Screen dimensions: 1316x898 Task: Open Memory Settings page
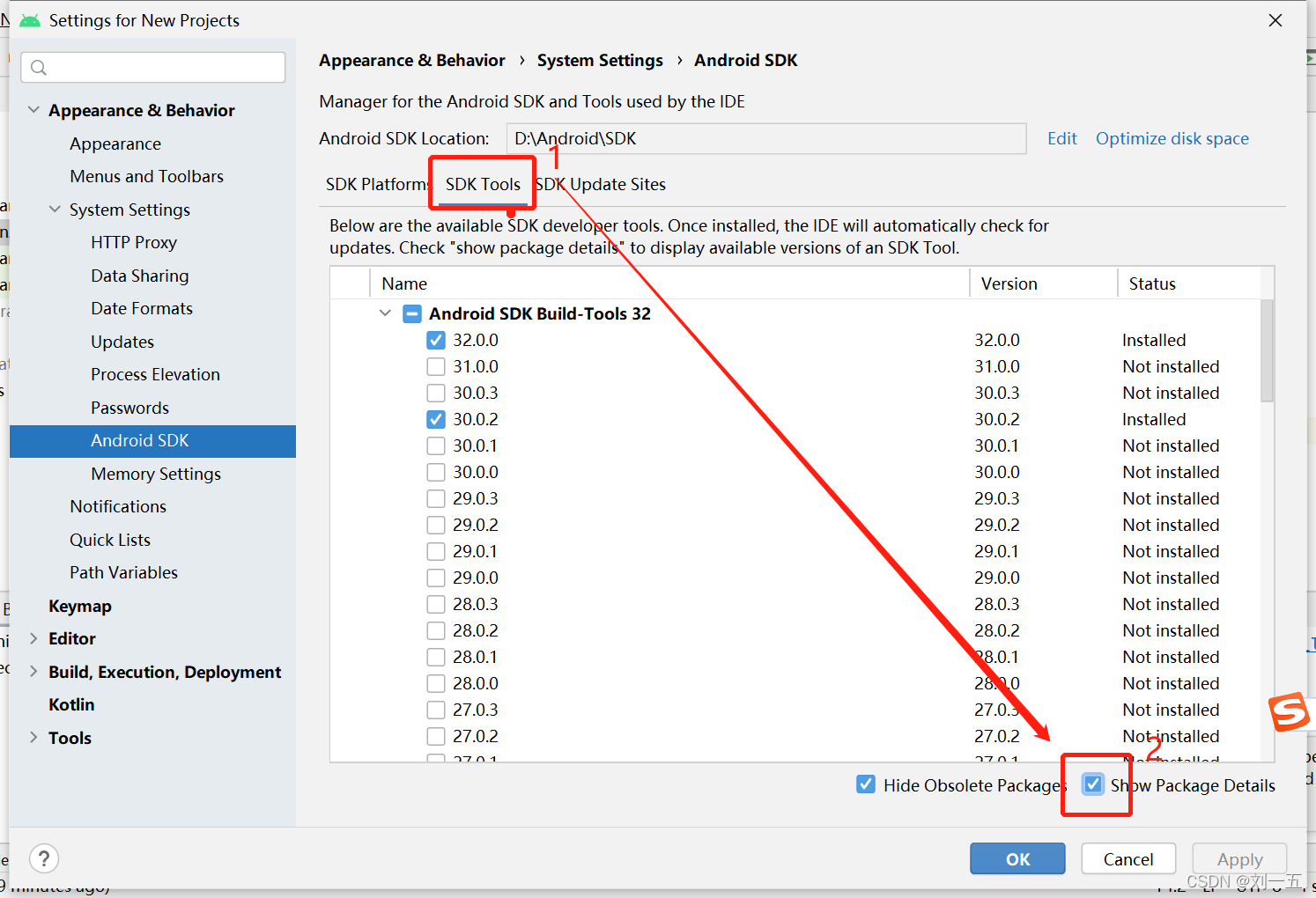156,474
